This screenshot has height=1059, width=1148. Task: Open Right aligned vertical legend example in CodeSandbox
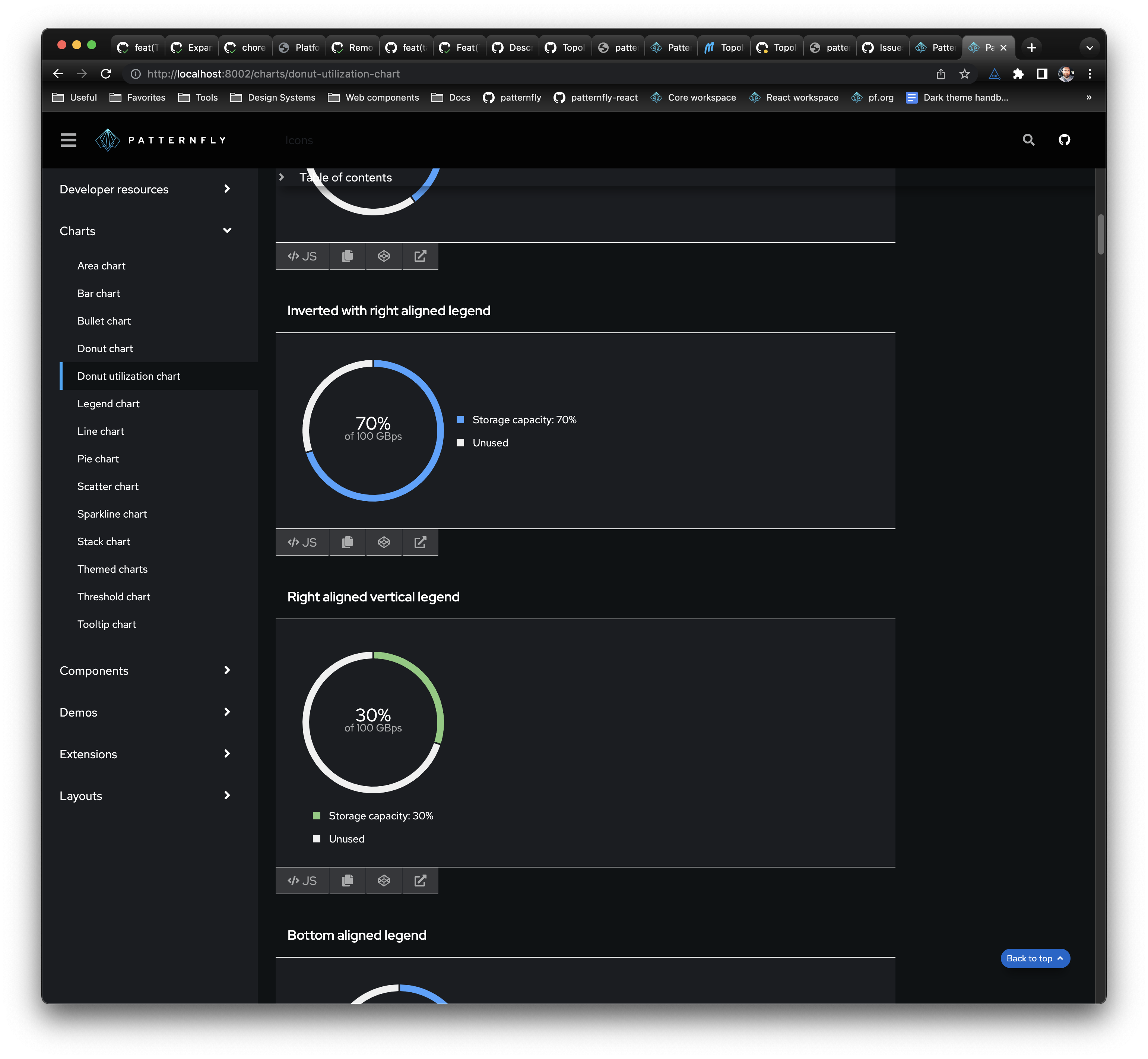coord(384,881)
